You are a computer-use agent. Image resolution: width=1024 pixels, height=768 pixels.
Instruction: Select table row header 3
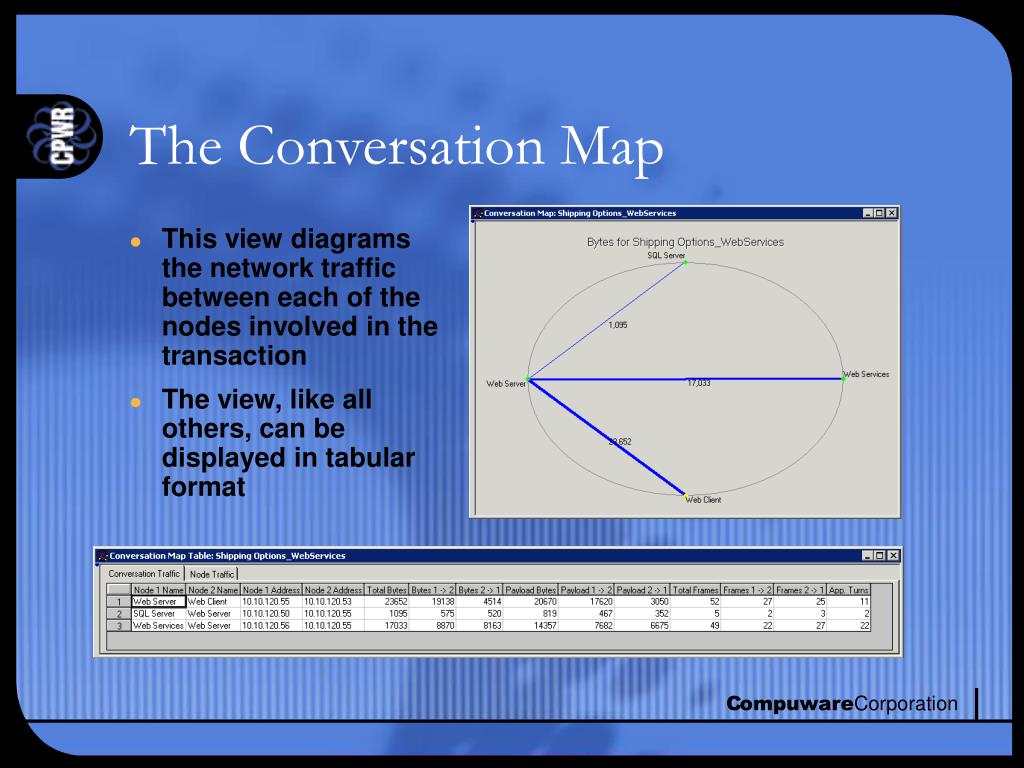(119, 625)
